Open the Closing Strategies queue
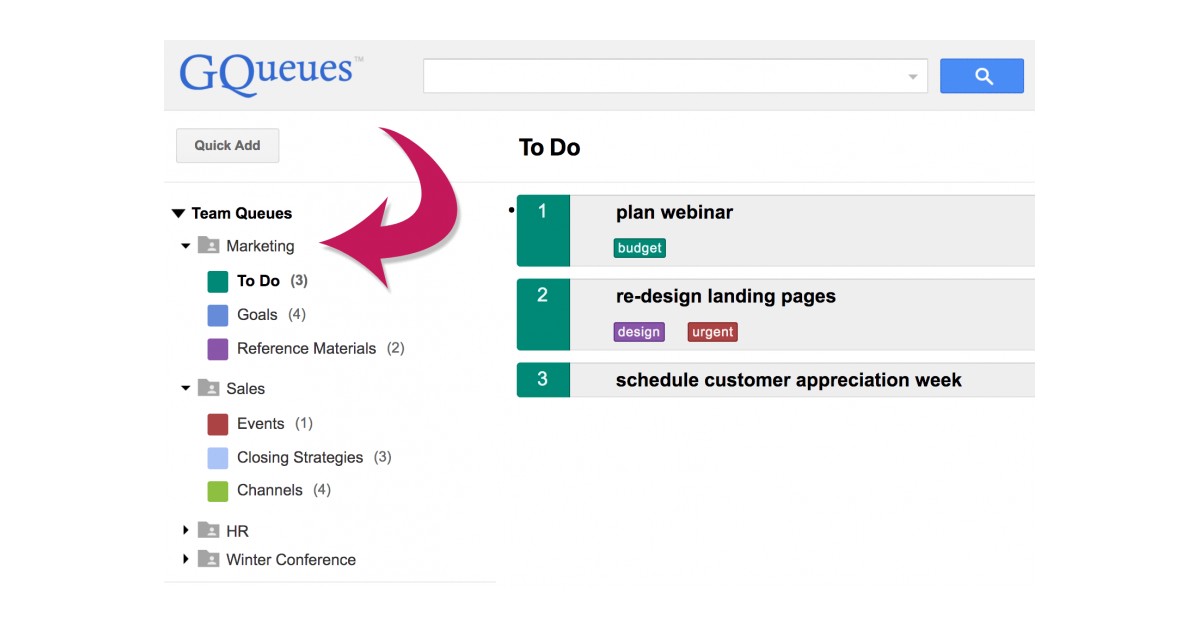The width and height of the screenshot is (1200, 628). pos(300,457)
